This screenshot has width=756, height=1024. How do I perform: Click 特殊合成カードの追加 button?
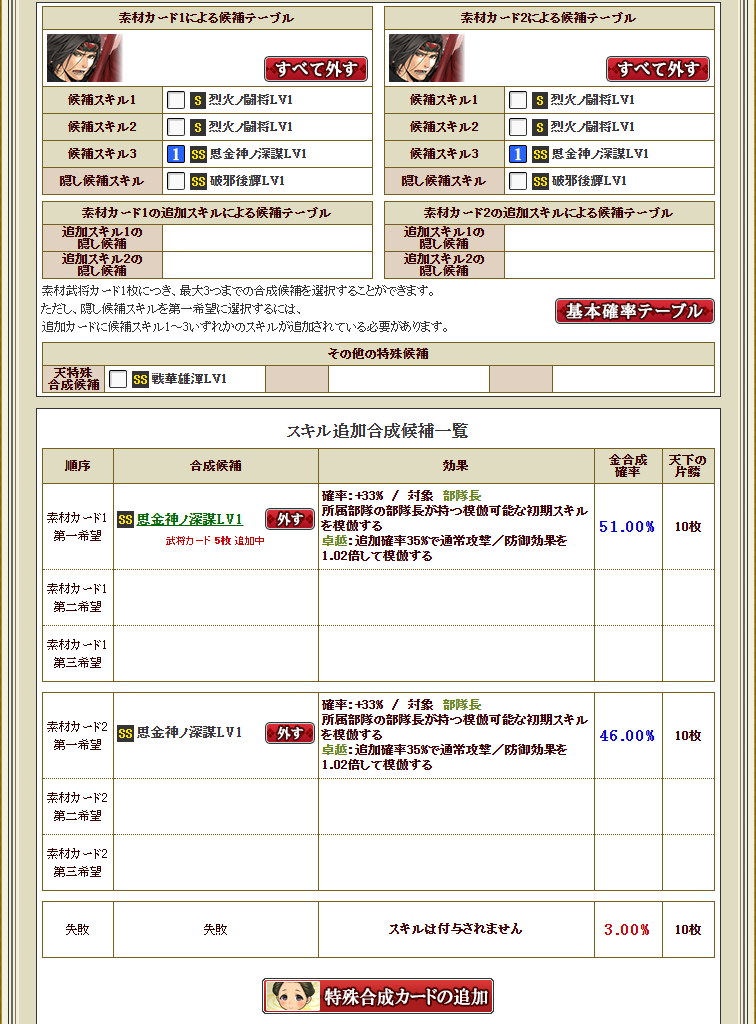pos(378,996)
